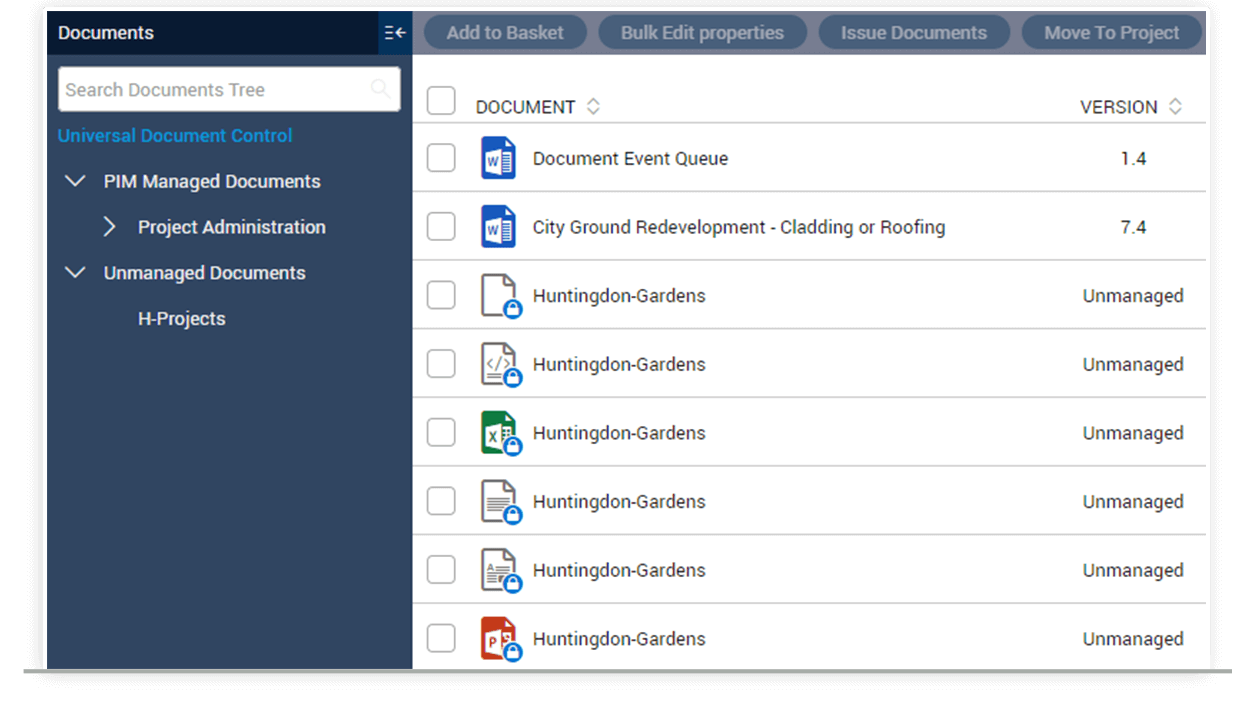Click Word icon for Document Event Queue
The height and width of the screenshot is (704, 1251).
coord(498,158)
